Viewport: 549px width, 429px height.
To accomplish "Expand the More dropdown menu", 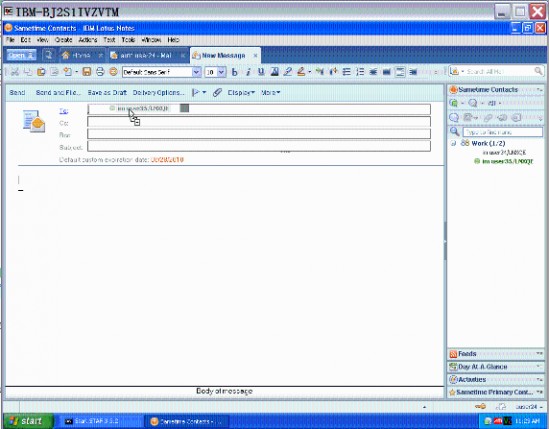I will coord(270,92).
